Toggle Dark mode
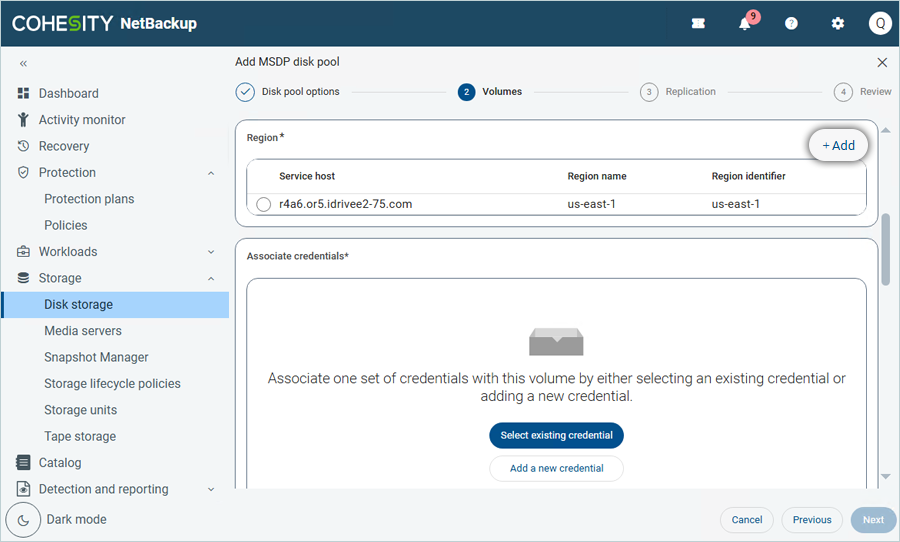Viewport: 900px width, 542px height. point(24,520)
